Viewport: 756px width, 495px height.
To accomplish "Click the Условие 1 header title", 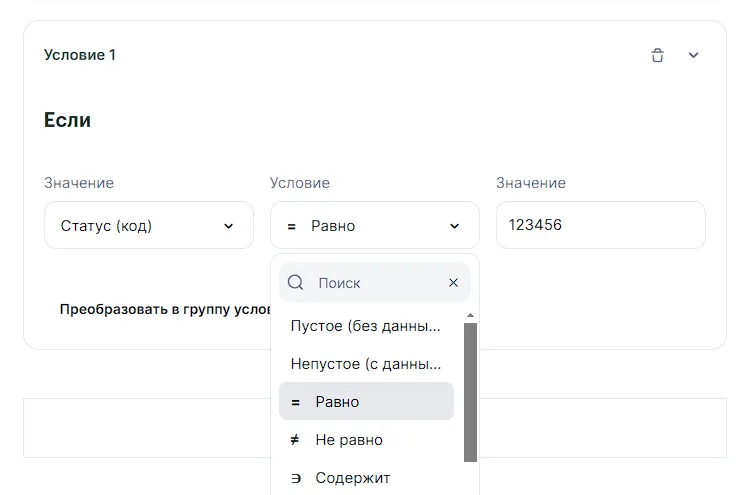I will (x=80, y=55).
